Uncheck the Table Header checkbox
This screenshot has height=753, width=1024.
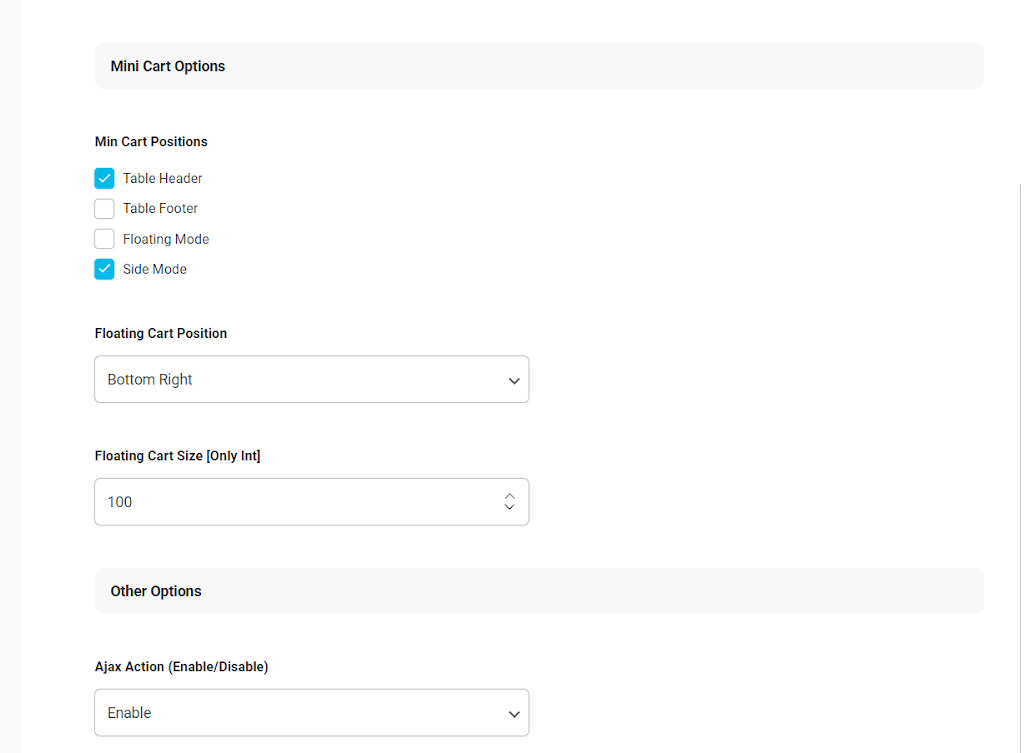[104, 179]
